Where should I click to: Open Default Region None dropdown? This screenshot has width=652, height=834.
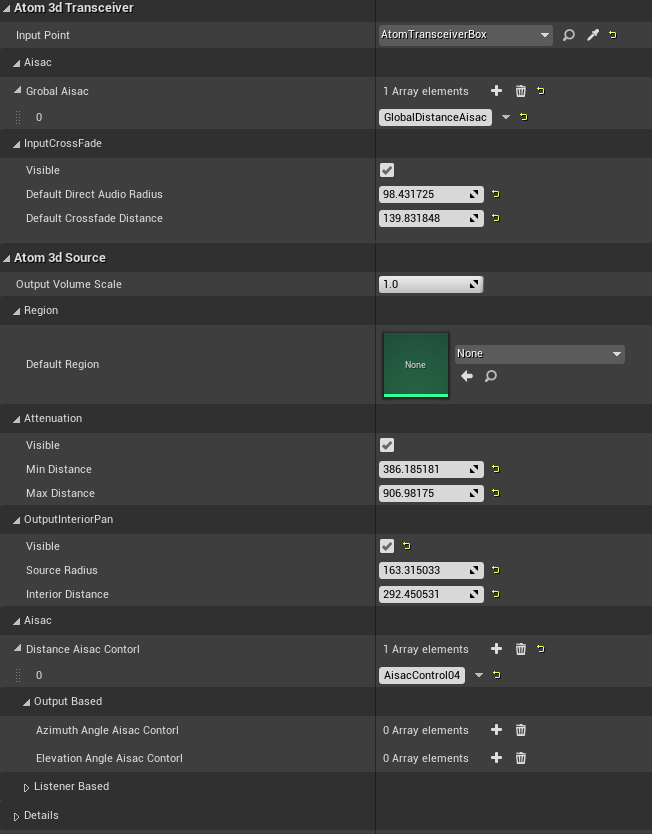point(539,354)
